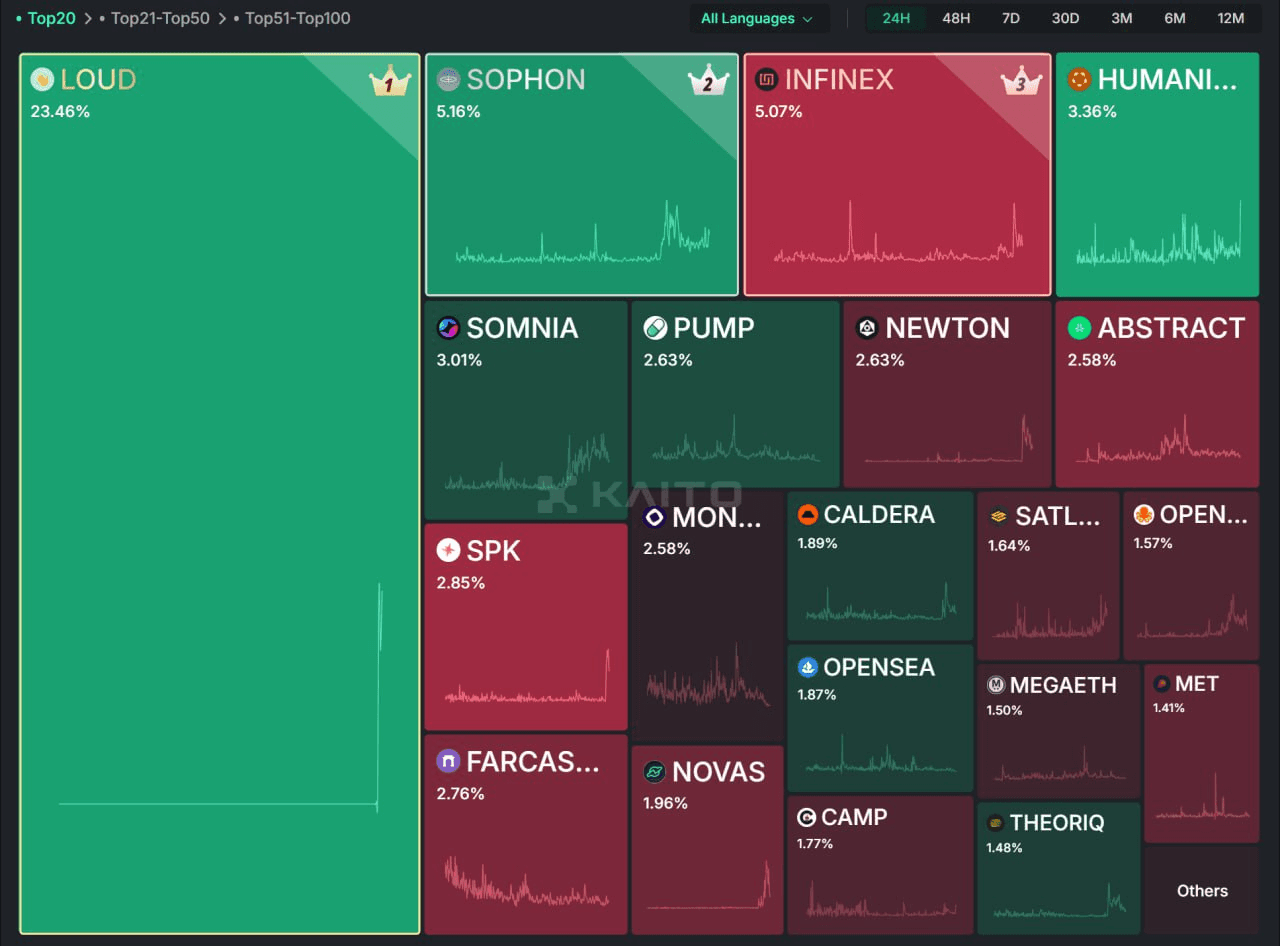Select the 24H time range
Screen dimensions: 1280x946
(x=896, y=18)
